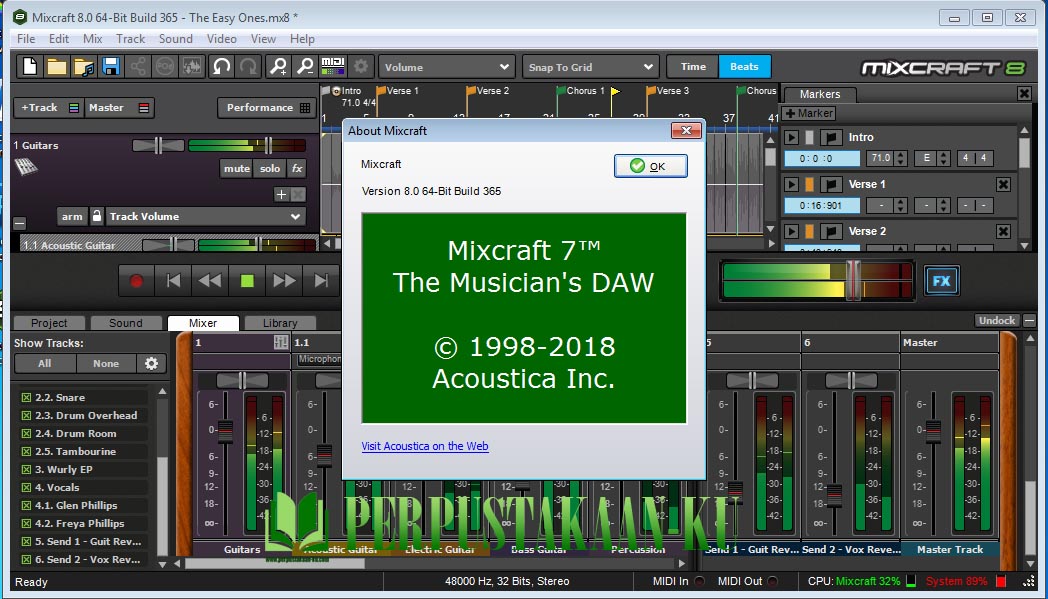The image size is (1048, 599).
Task: Click the share/publish icon in toolbar
Action: pyautogui.click(x=138, y=66)
